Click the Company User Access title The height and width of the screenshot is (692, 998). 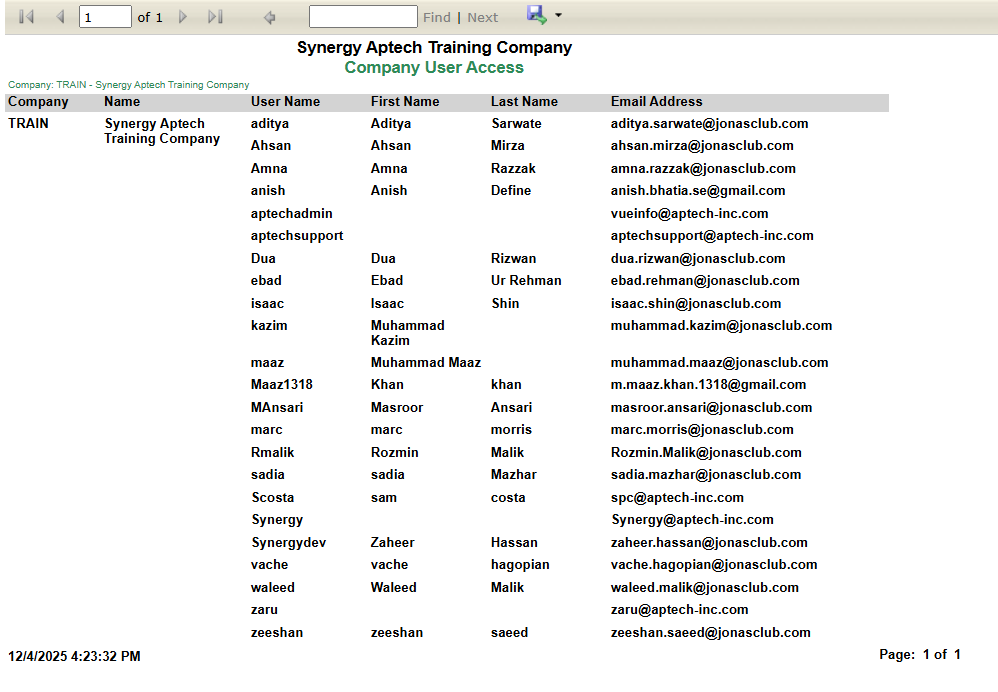click(434, 67)
